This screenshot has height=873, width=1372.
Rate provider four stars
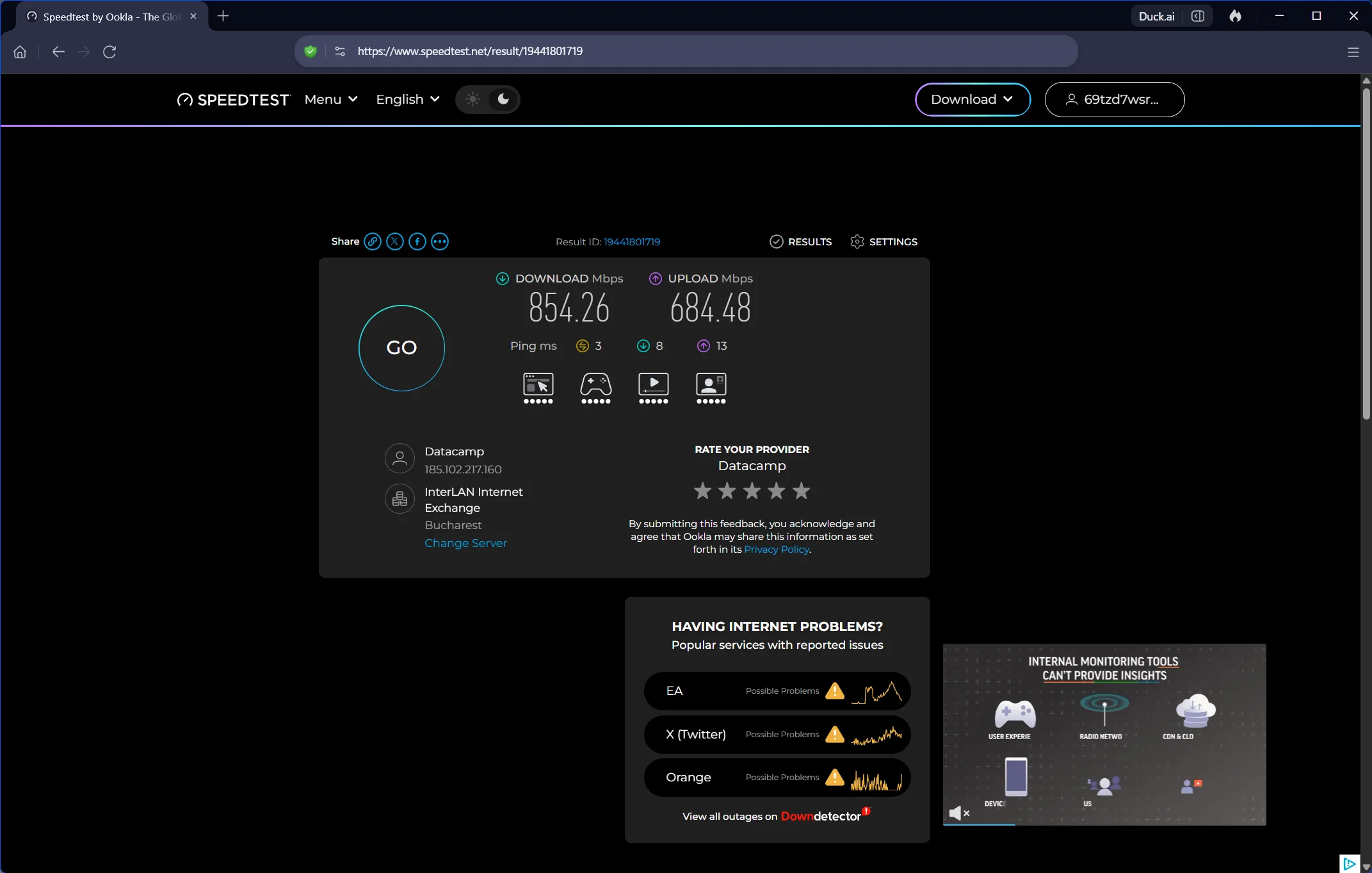[777, 491]
